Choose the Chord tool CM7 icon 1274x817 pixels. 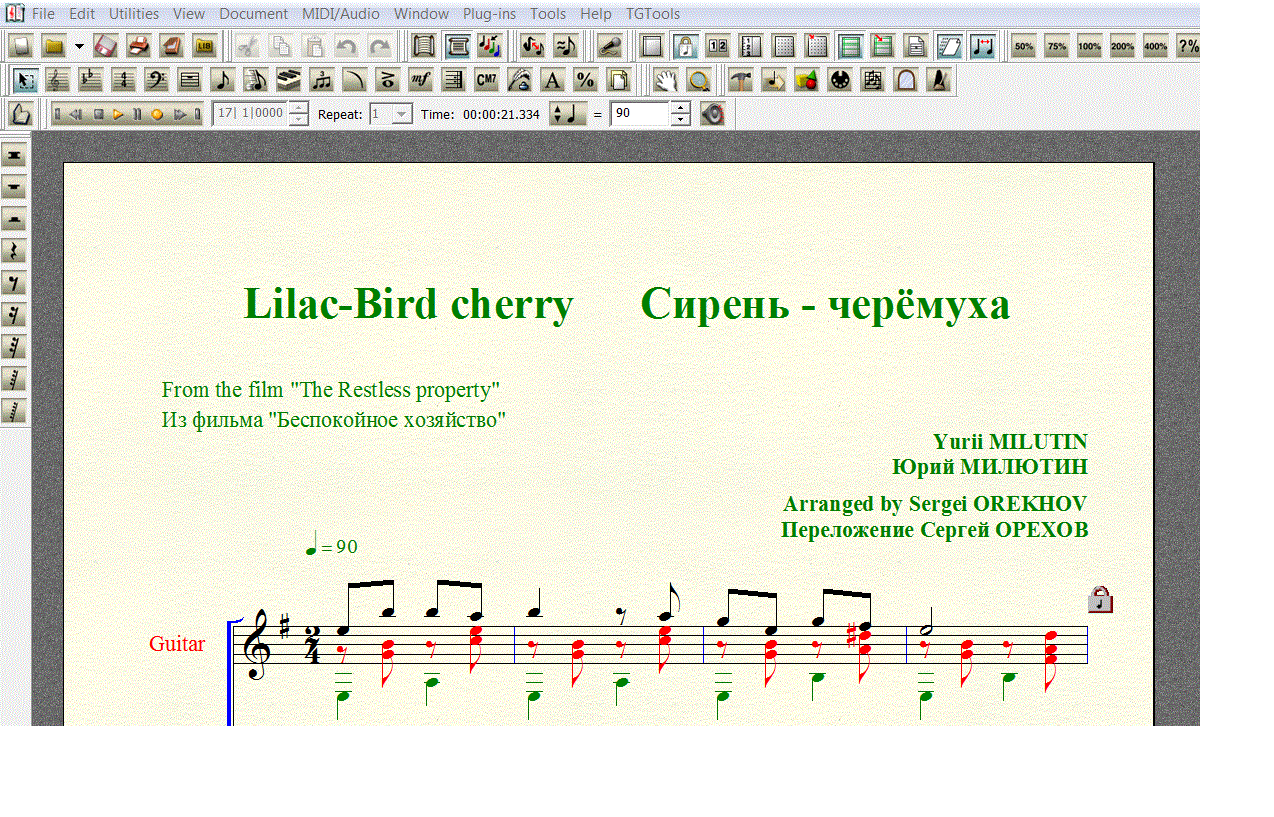point(487,80)
